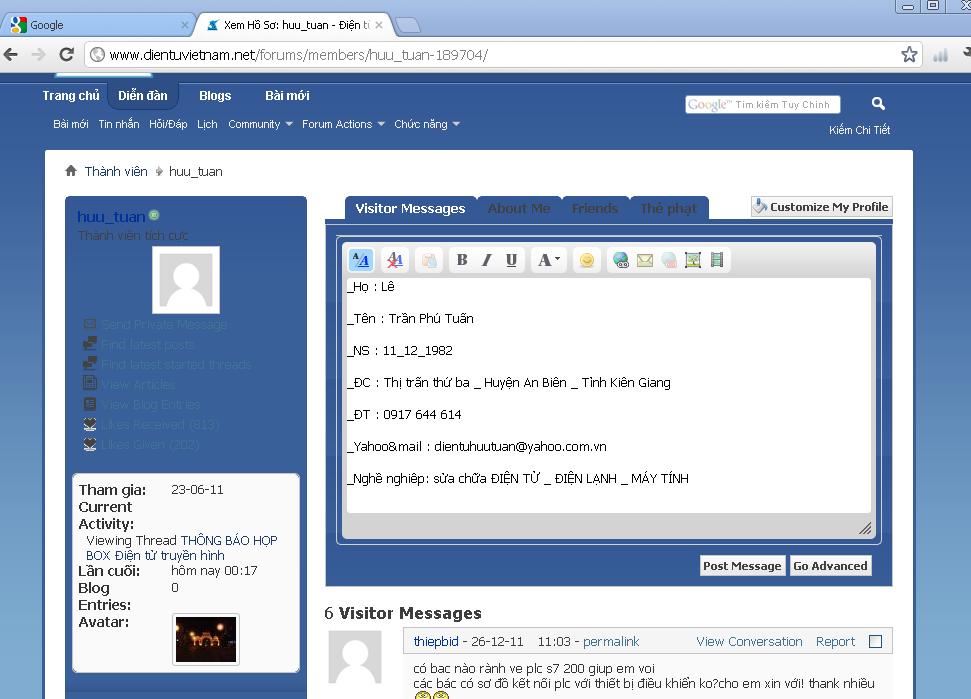Viewport: 971px width, 699px height.
Task: Expand the Community dropdown menu
Action: [x=289, y=124]
